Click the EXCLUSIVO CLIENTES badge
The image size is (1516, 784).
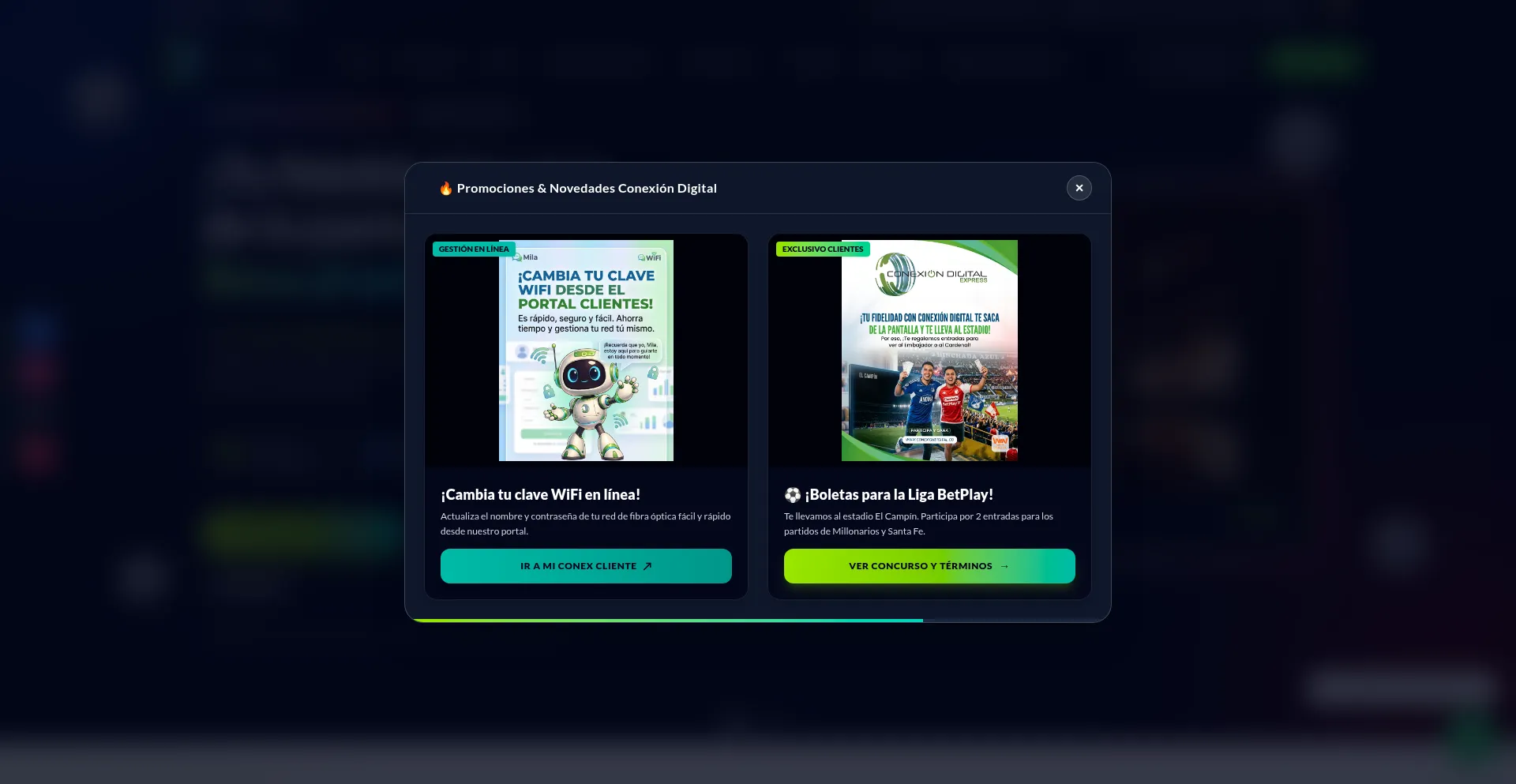tap(823, 249)
